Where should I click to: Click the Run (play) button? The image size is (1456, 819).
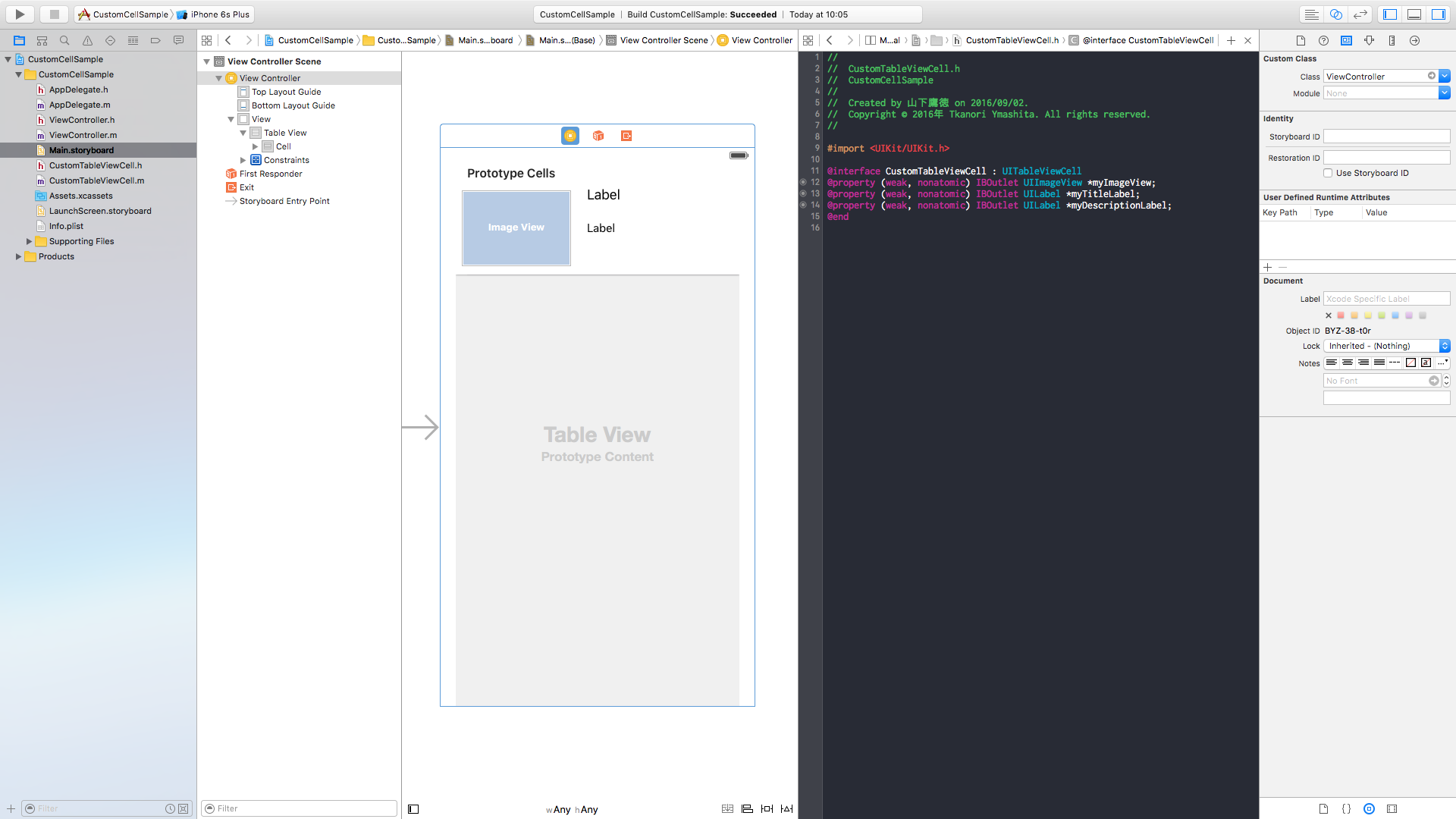tap(20, 14)
